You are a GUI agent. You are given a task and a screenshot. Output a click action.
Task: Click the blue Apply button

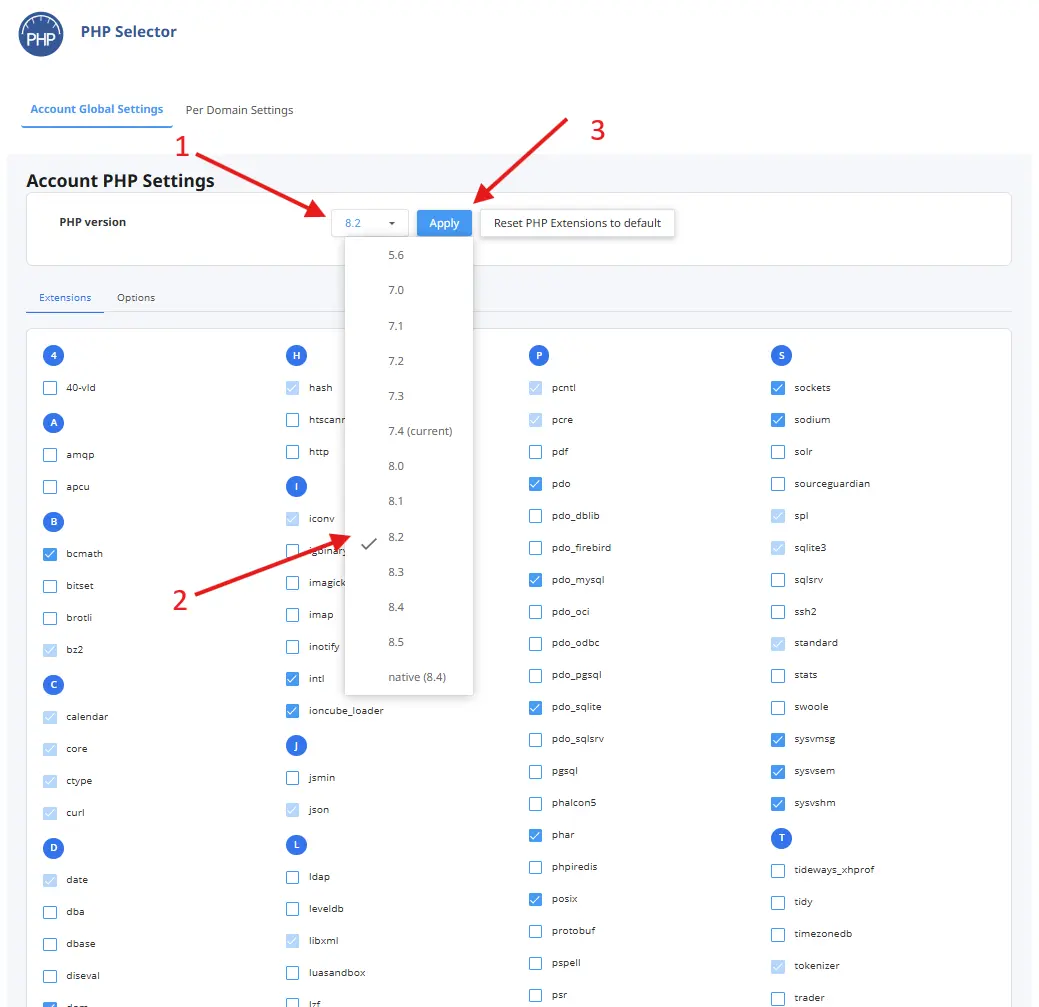444,223
